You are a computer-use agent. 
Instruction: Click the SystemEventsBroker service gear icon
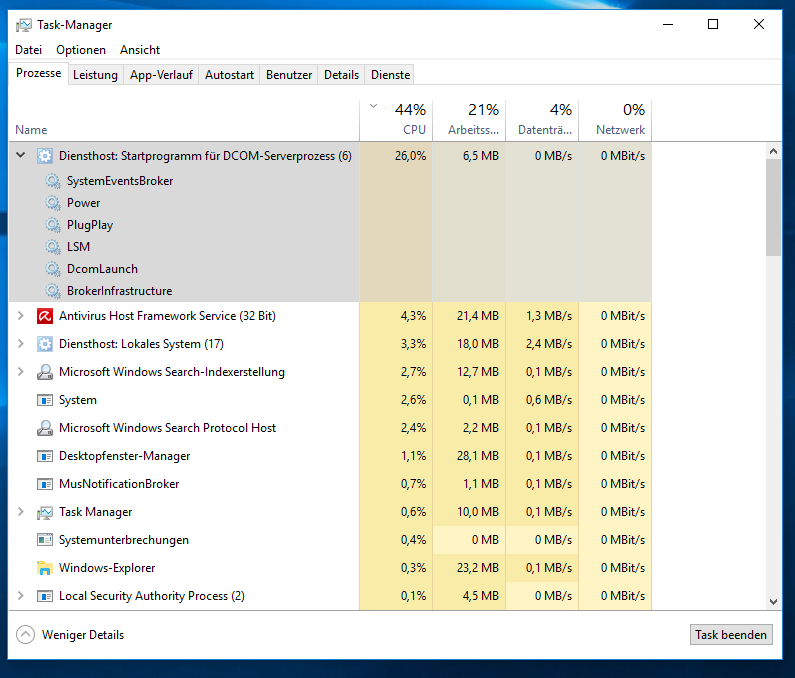53,181
